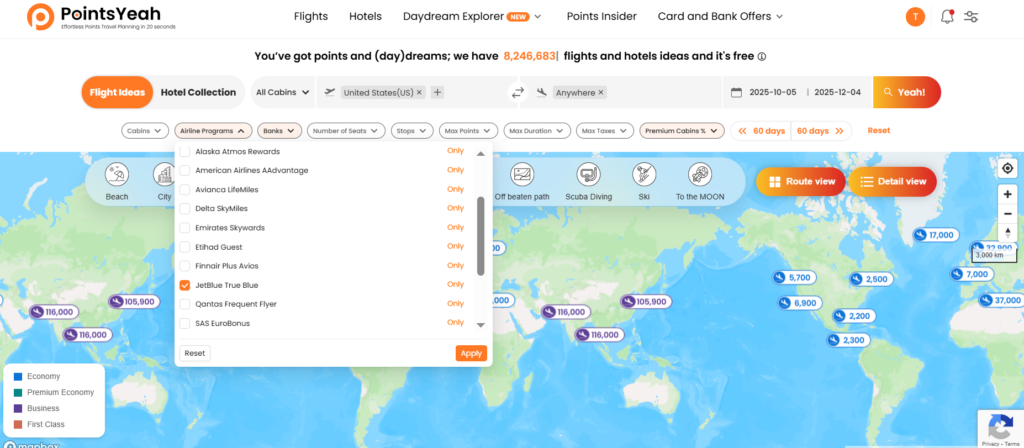Open the All Cabins dropdown

coord(282,92)
